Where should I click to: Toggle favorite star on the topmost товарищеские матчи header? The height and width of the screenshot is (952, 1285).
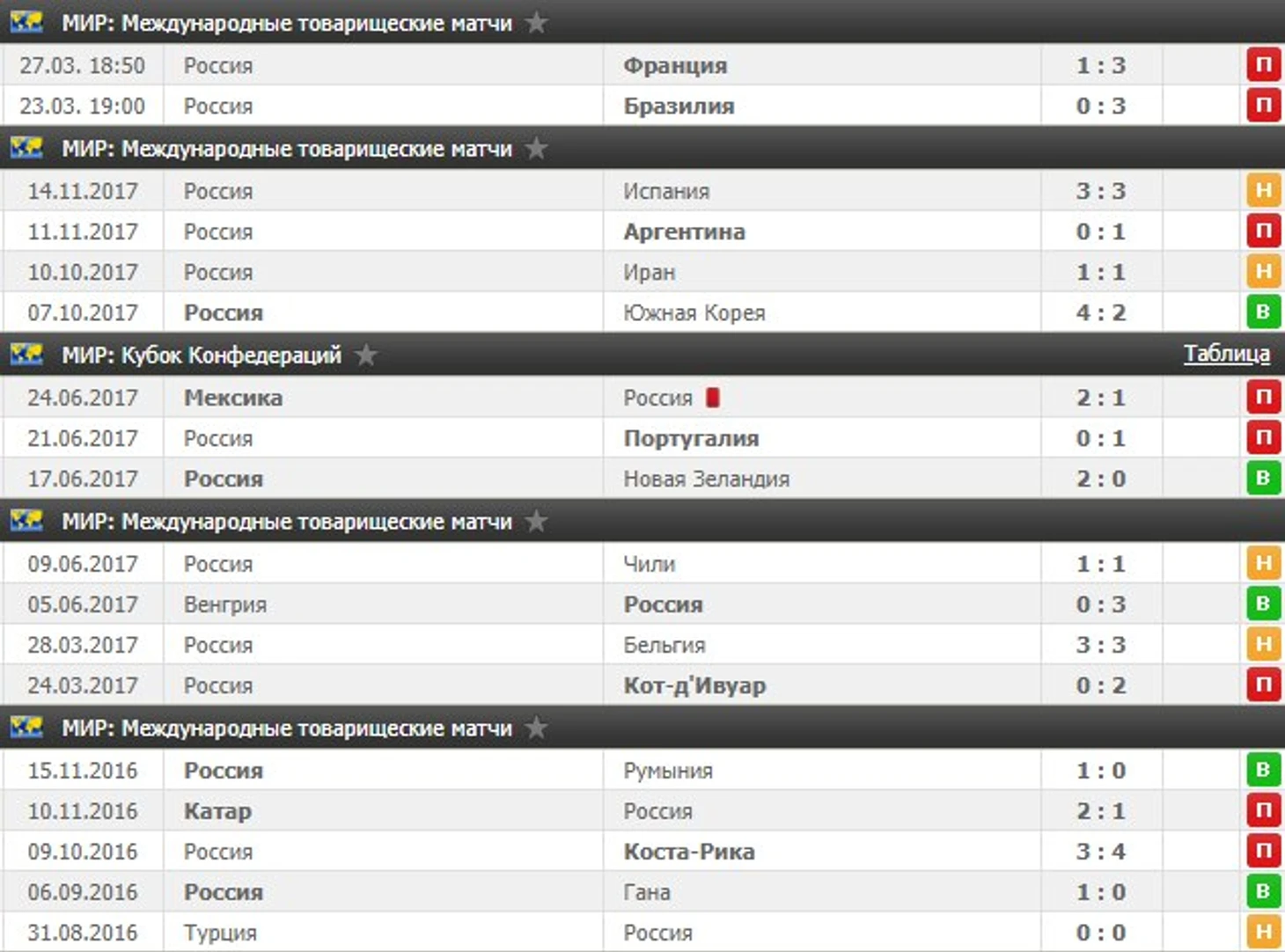pyautogui.click(x=536, y=23)
